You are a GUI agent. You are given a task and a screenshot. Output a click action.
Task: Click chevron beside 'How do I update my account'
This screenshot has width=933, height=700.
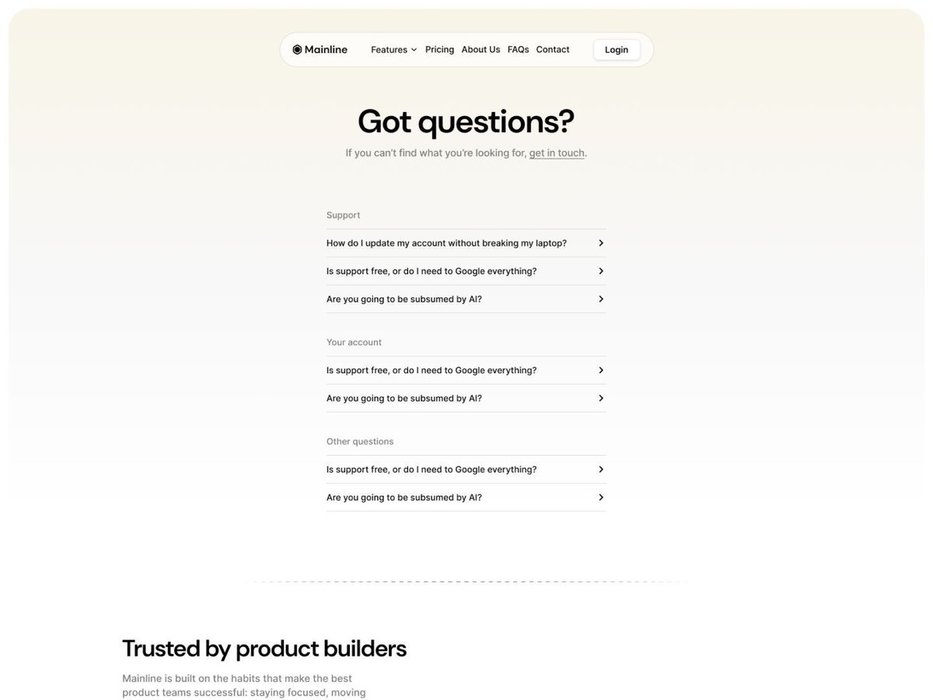click(601, 243)
